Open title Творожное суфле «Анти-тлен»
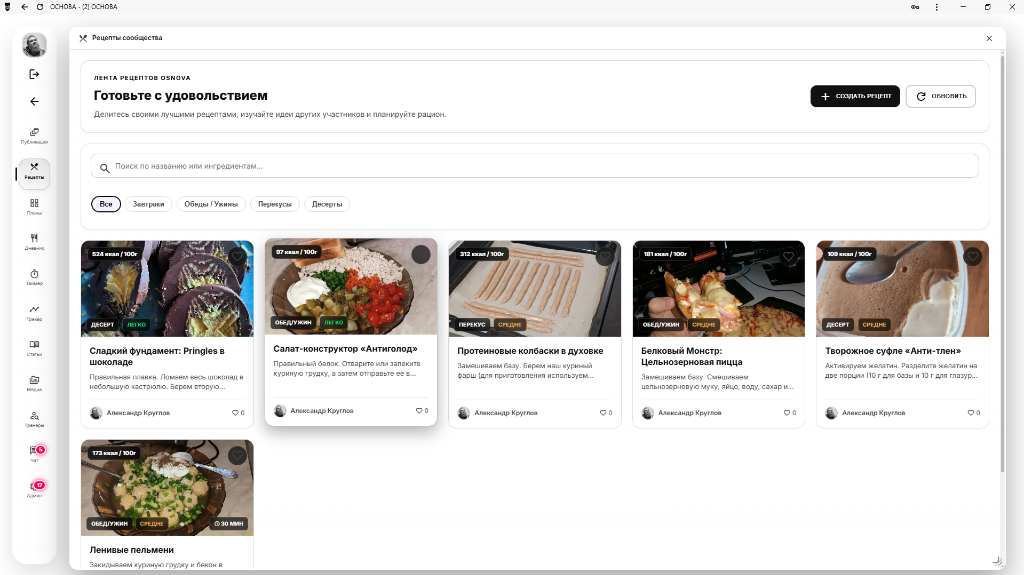This screenshot has height=575, width=1024. (x=893, y=351)
